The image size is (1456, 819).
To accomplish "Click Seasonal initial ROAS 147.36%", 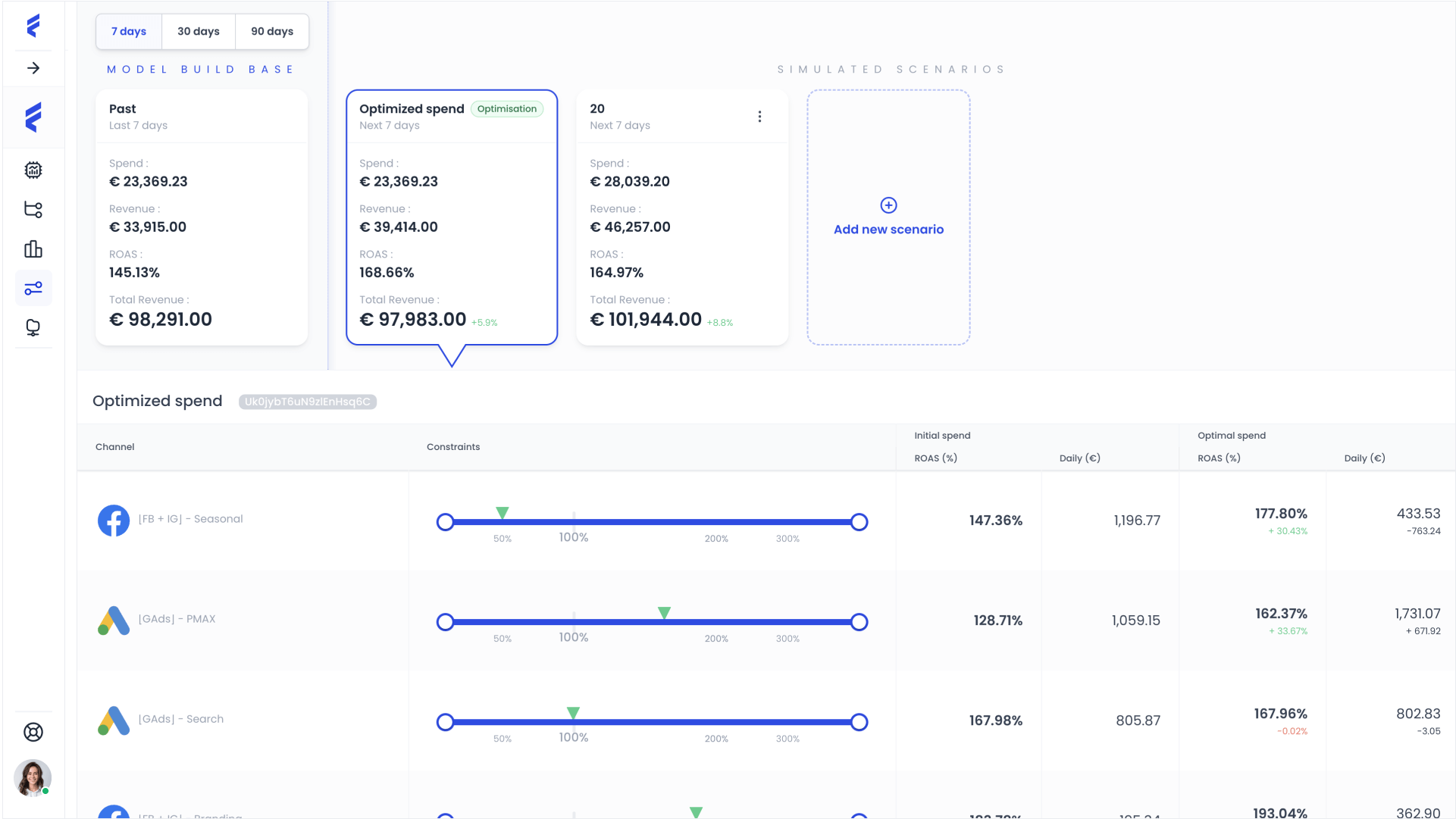I will tap(996, 520).
